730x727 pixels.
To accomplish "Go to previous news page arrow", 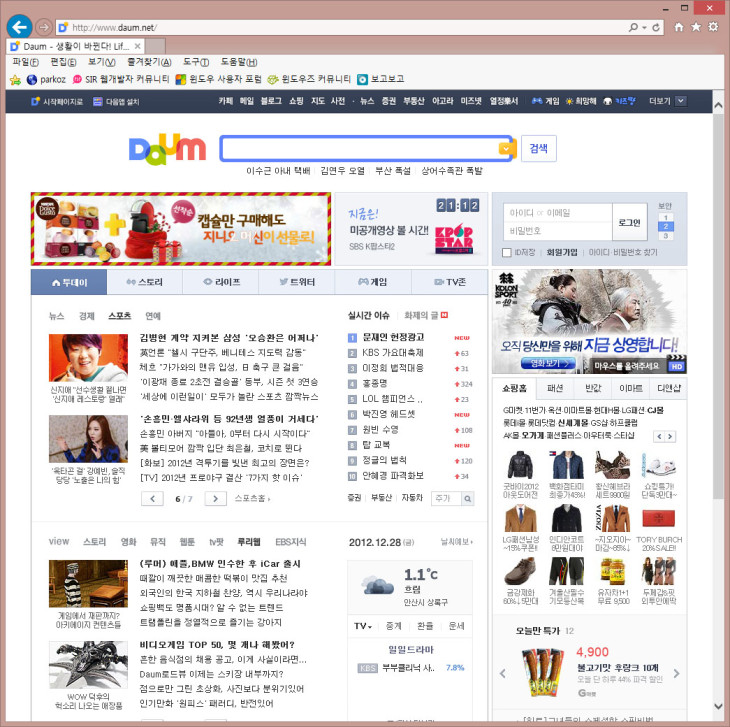I will 152,498.
